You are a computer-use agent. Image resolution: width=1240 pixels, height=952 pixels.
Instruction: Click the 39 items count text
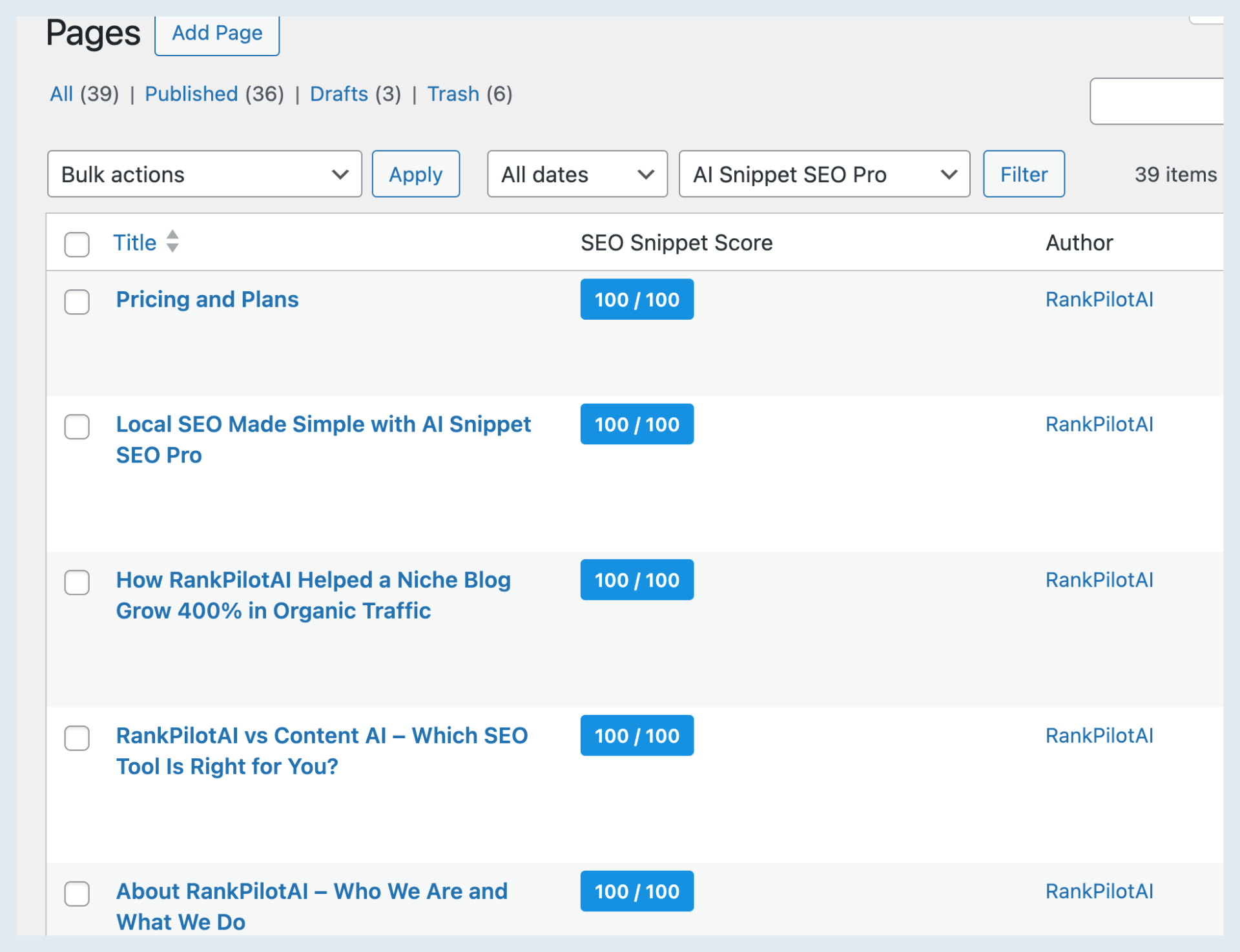click(1175, 174)
